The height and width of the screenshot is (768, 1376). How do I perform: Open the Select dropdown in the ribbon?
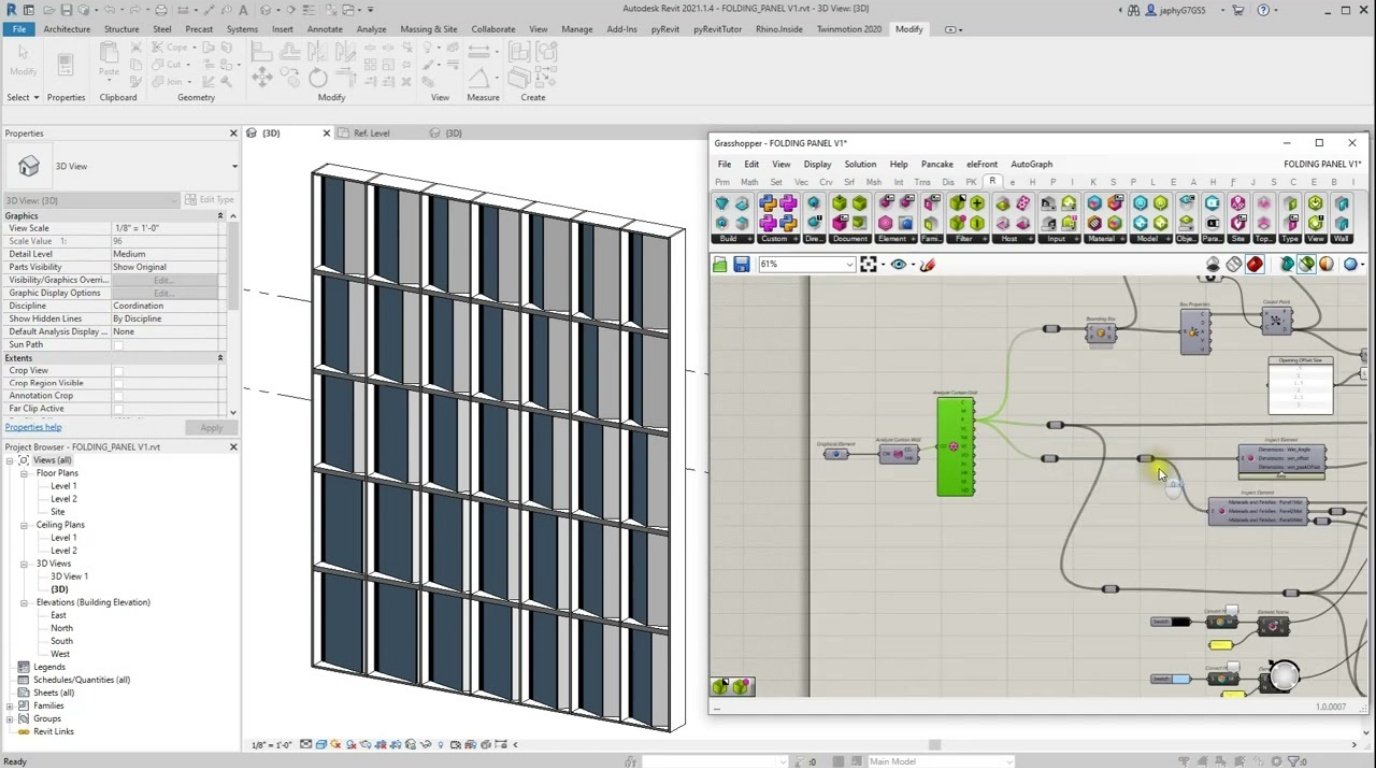[x=23, y=97]
